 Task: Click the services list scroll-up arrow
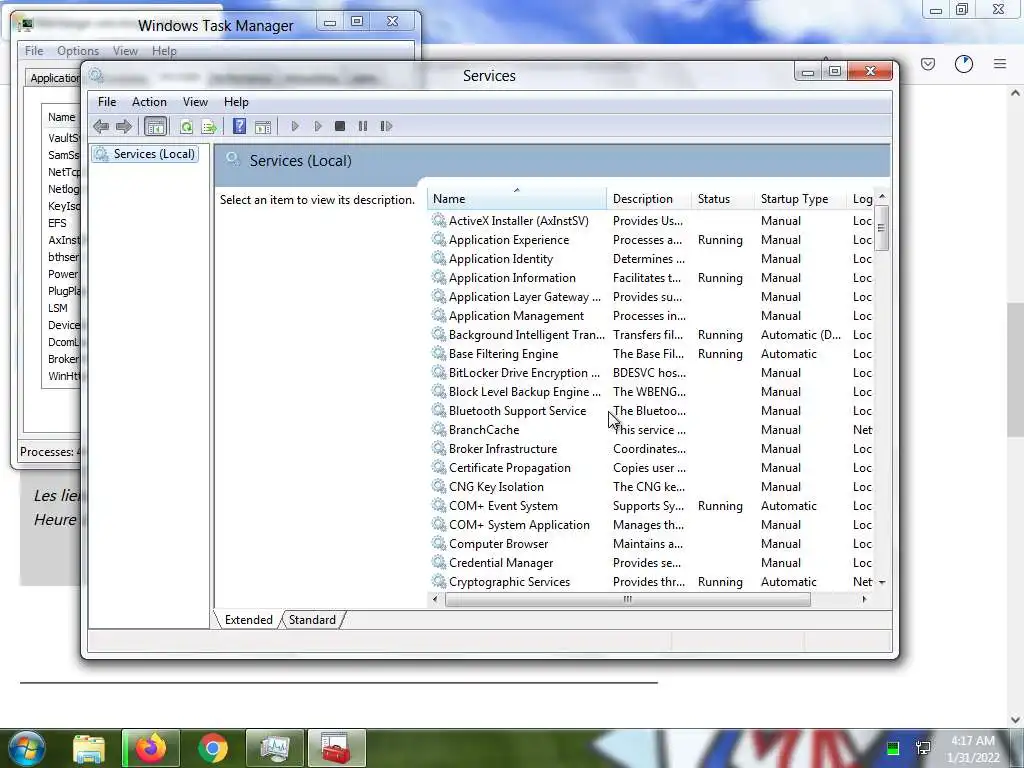pyautogui.click(x=882, y=197)
